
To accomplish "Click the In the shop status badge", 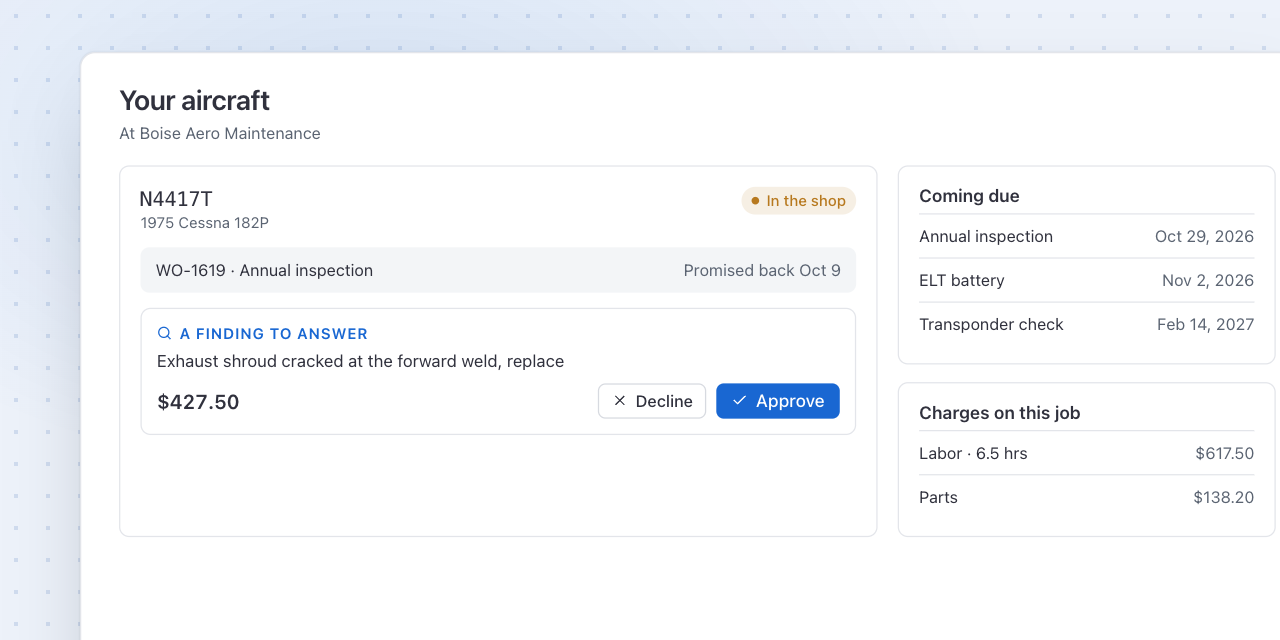I will [x=798, y=201].
